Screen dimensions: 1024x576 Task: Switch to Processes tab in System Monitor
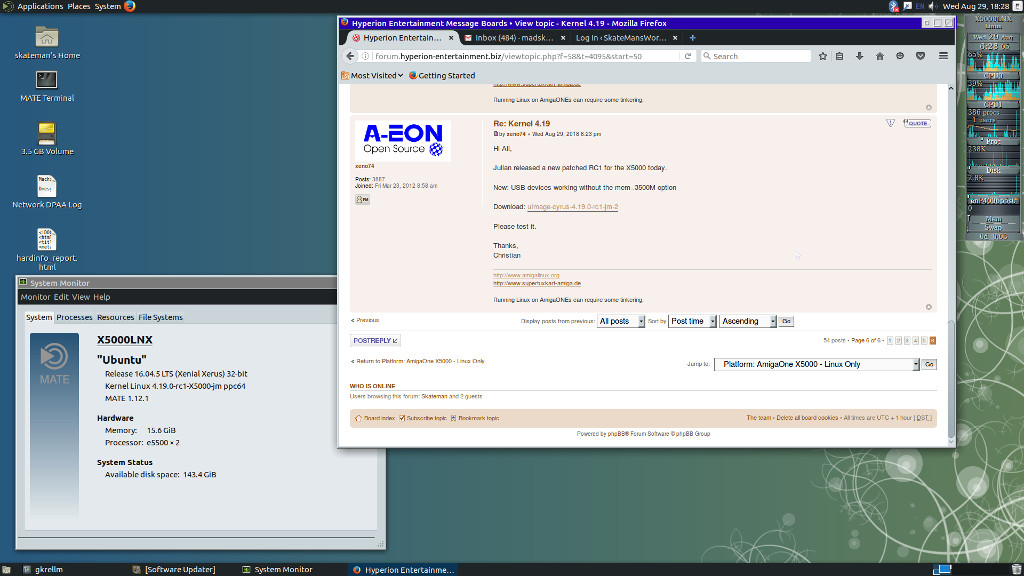click(x=74, y=317)
